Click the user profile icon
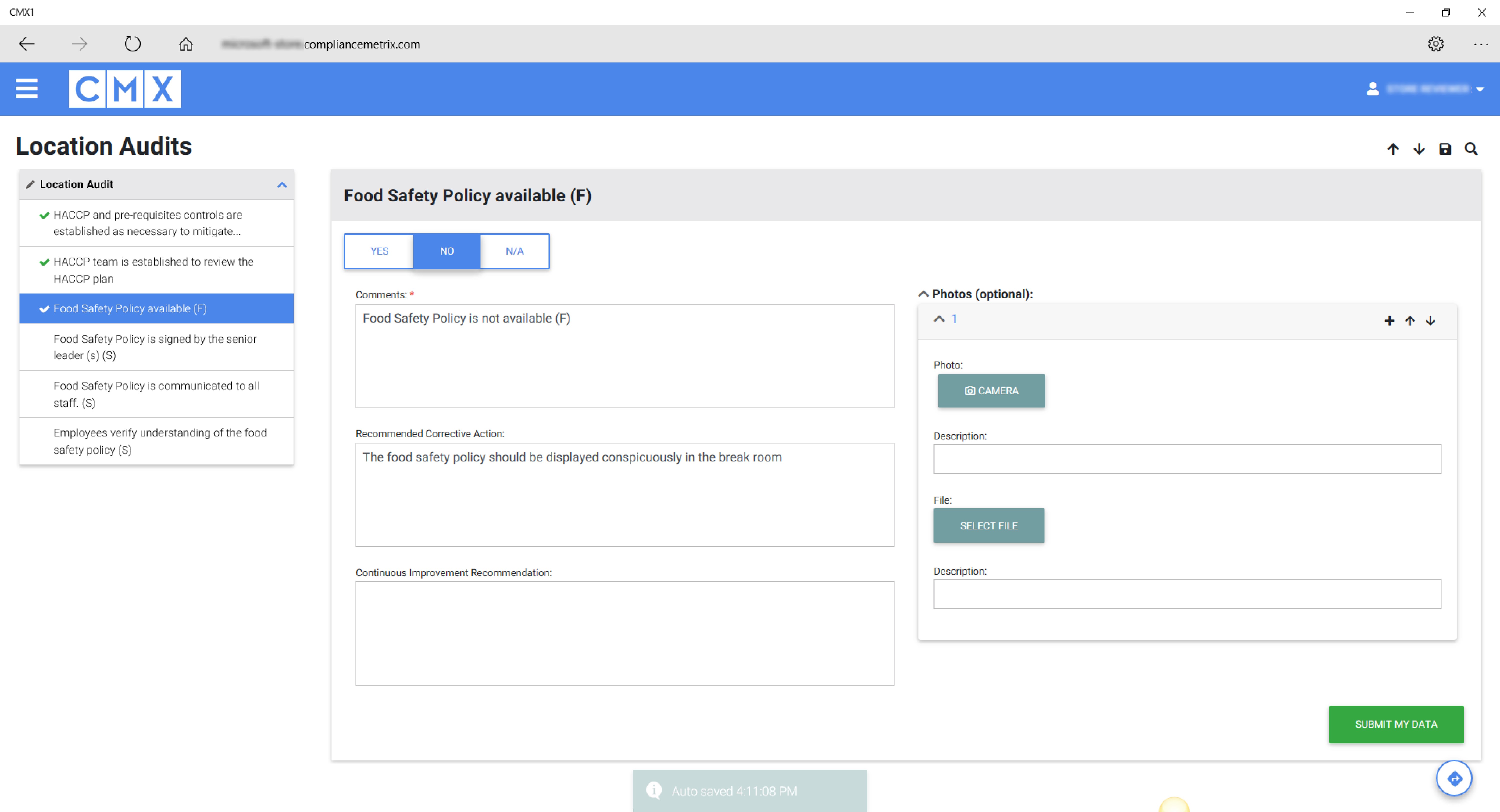Image resolution: width=1500 pixels, height=812 pixels. [x=1373, y=88]
